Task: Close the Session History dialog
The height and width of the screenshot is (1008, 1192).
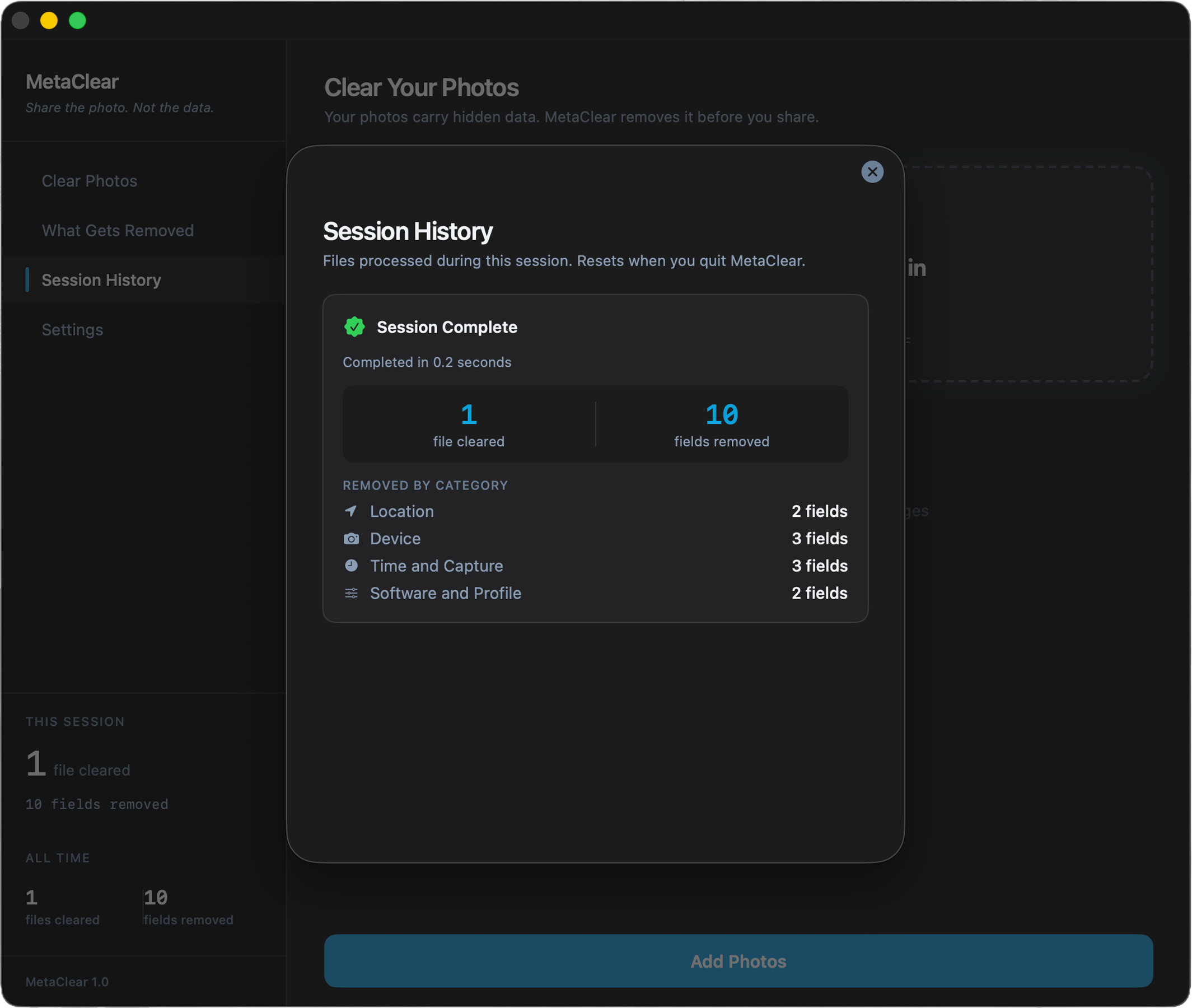Action: click(x=872, y=171)
